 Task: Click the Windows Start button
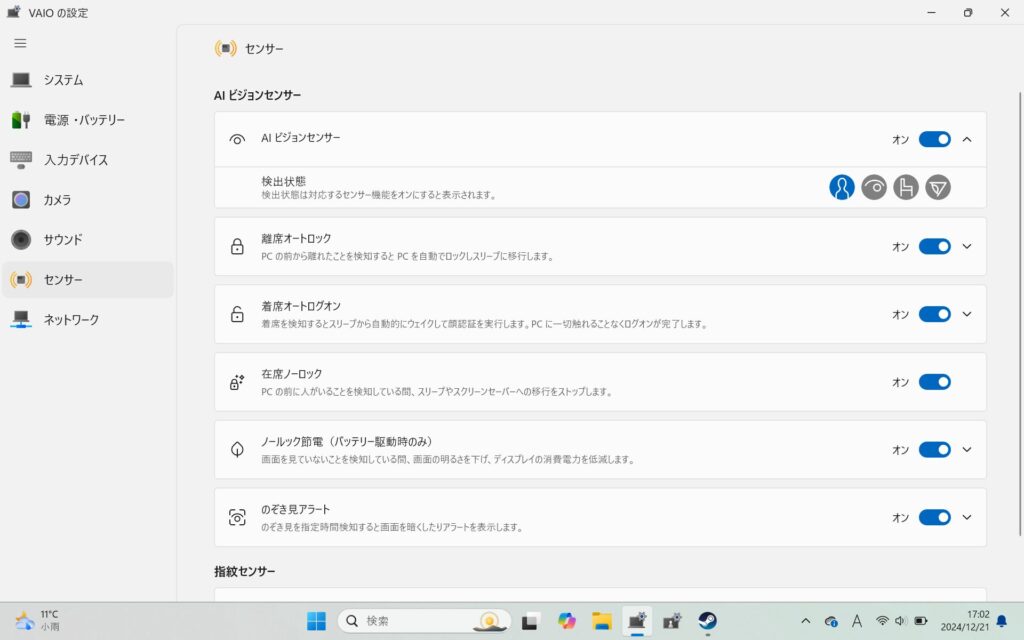(x=316, y=621)
